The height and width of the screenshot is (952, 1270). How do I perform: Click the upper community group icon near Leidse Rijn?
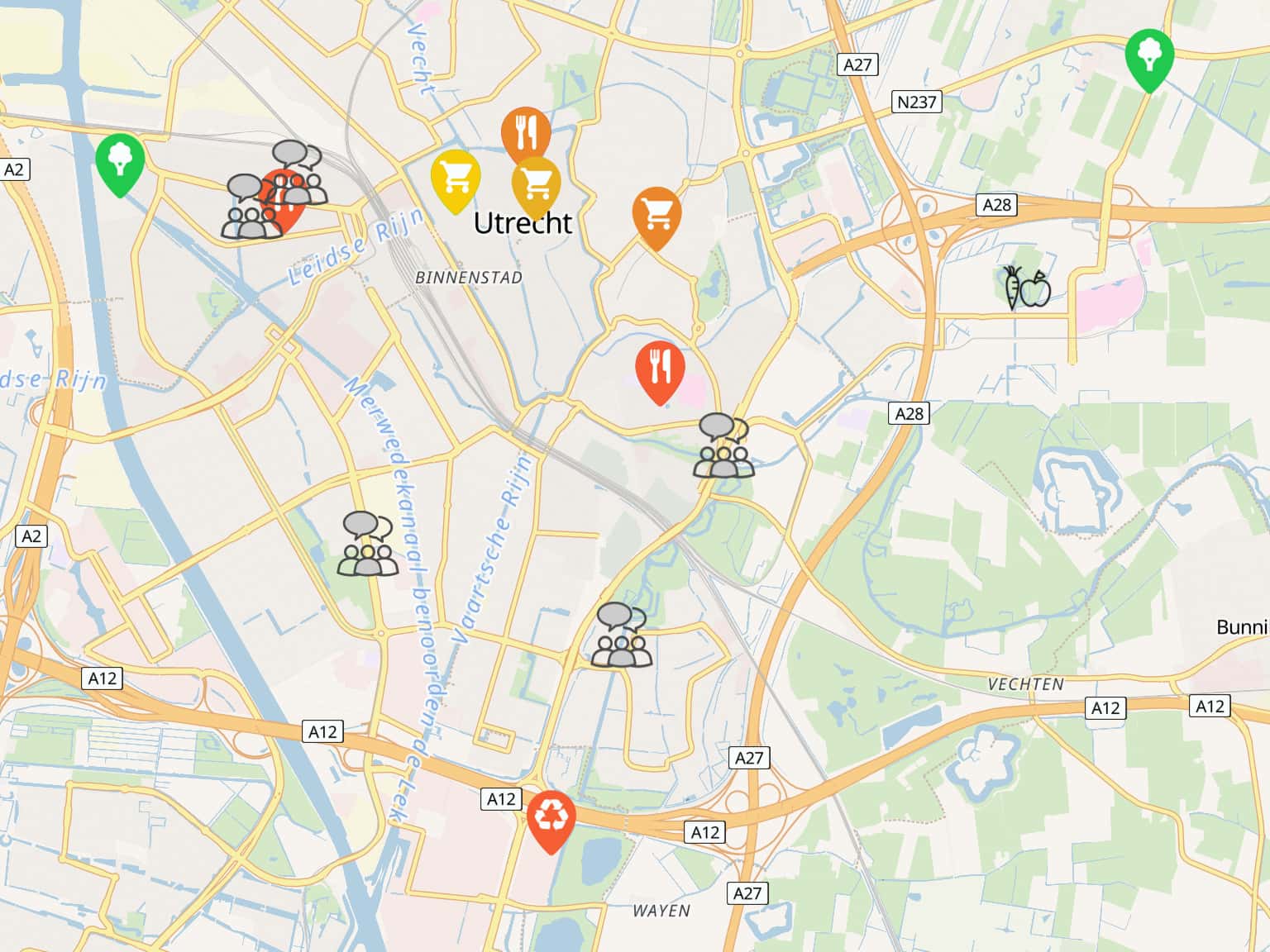click(299, 172)
